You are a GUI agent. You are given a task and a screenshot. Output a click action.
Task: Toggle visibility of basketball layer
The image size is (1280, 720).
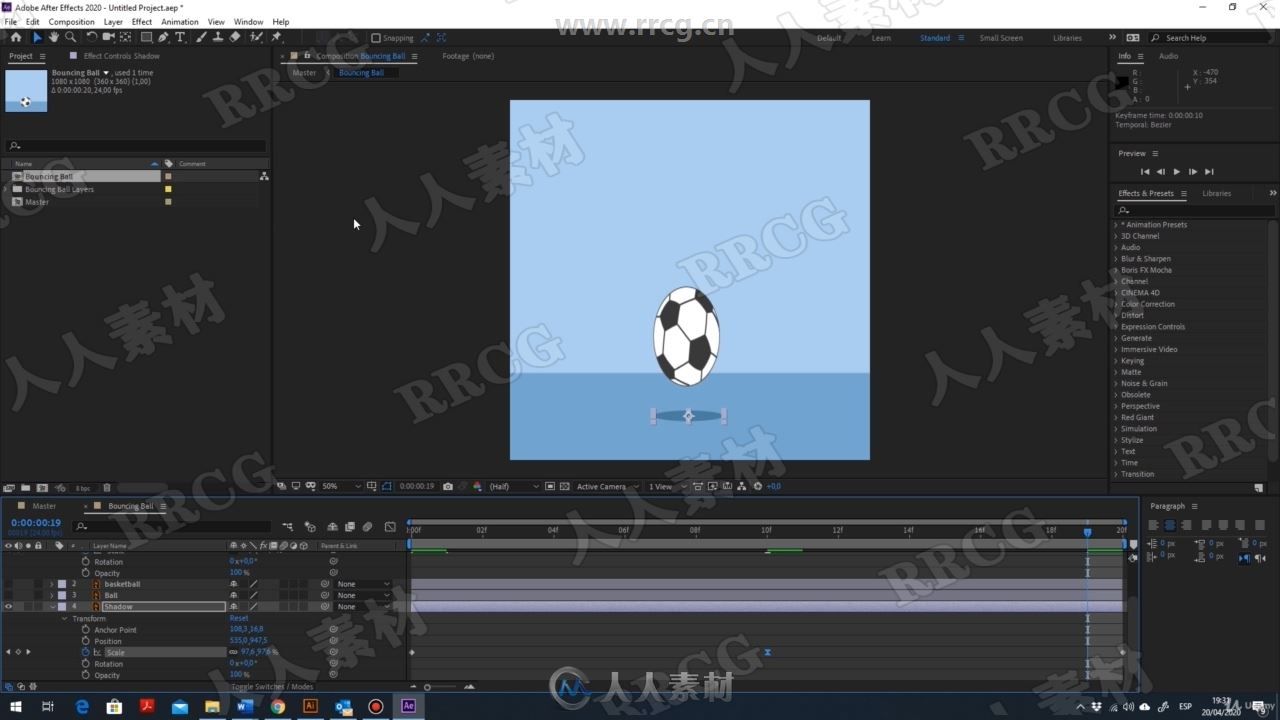click(x=8, y=584)
